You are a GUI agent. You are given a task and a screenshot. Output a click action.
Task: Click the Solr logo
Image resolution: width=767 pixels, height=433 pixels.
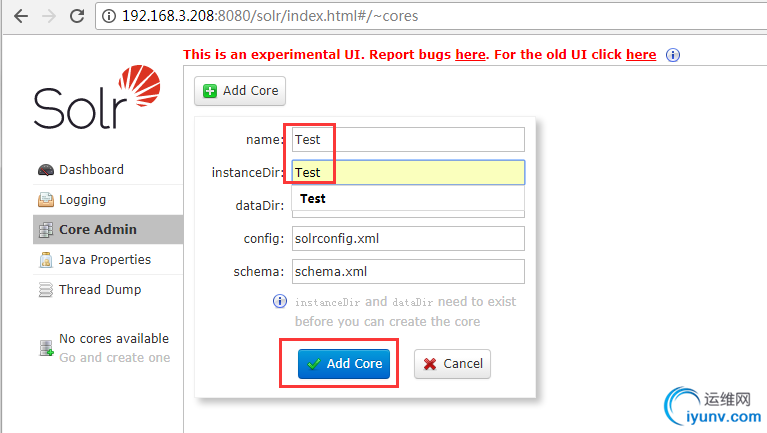(x=97, y=97)
